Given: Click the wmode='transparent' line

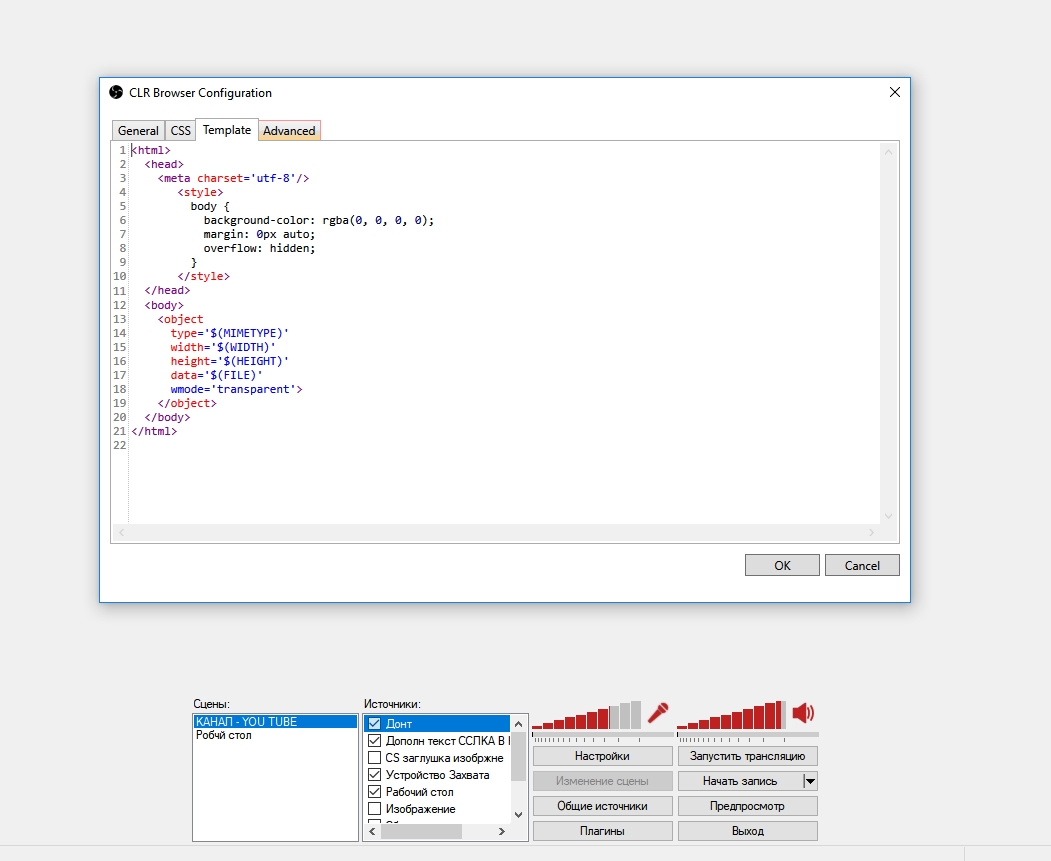Looking at the screenshot, I should tap(237, 389).
